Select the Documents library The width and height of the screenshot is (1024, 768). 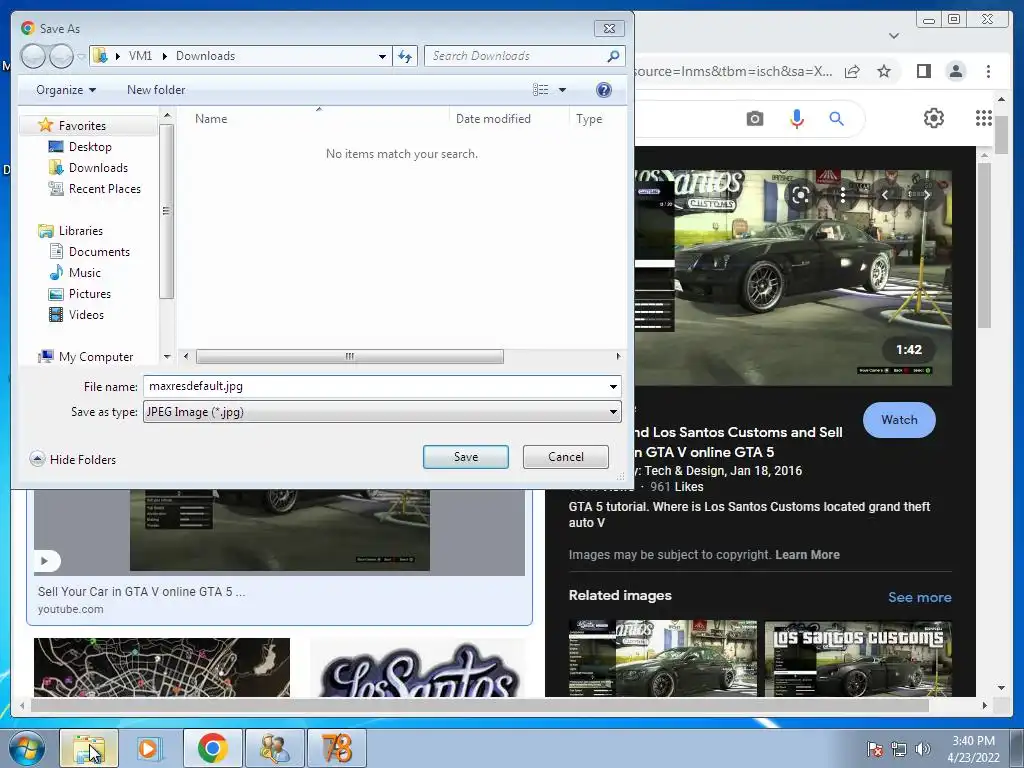[x=99, y=251]
